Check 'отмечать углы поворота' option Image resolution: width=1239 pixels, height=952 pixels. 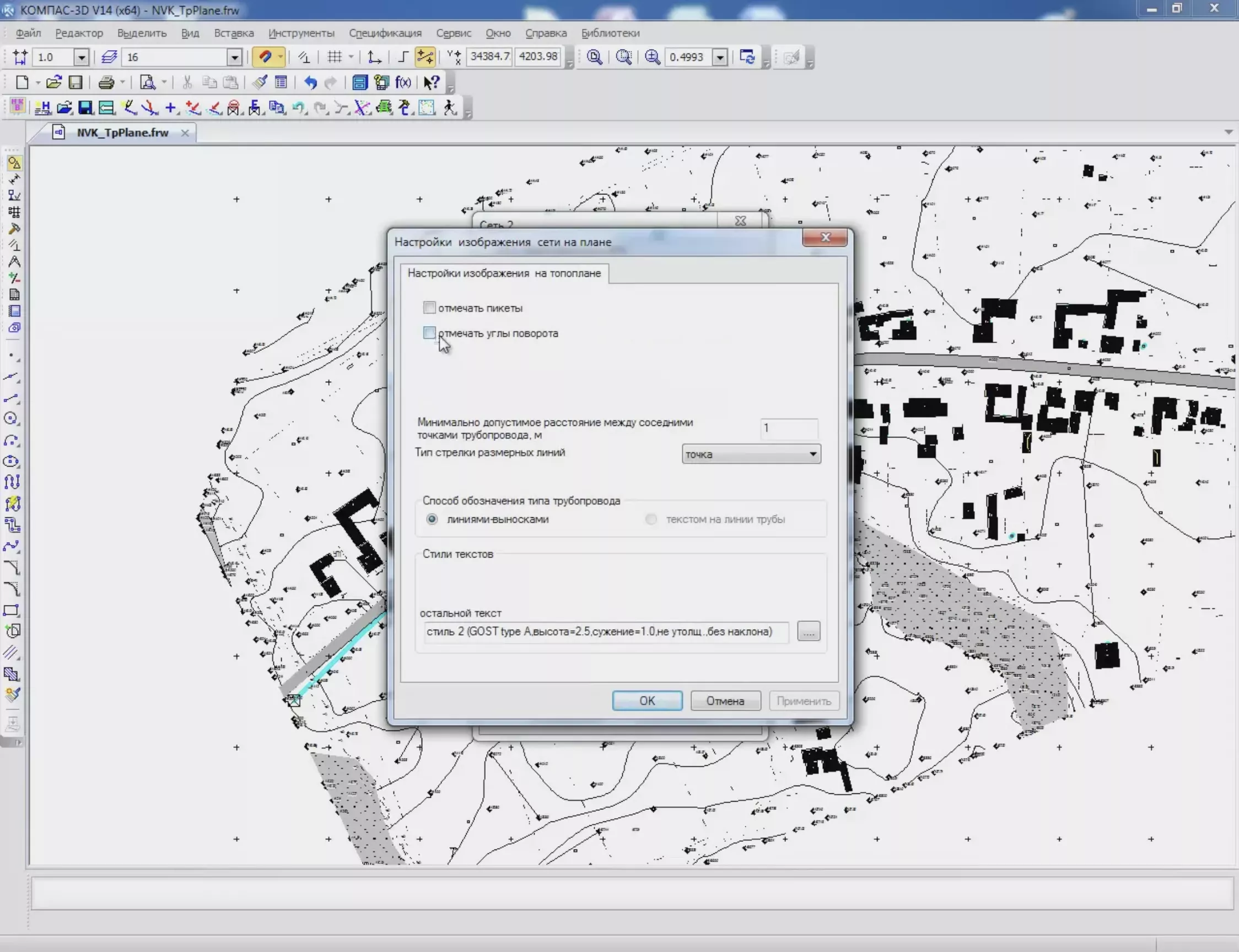tap(429, 333)
